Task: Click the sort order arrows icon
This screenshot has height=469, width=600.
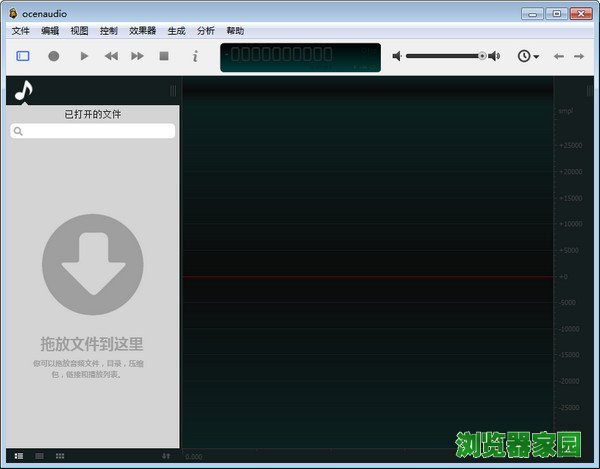Action: [x=166, y=456]
